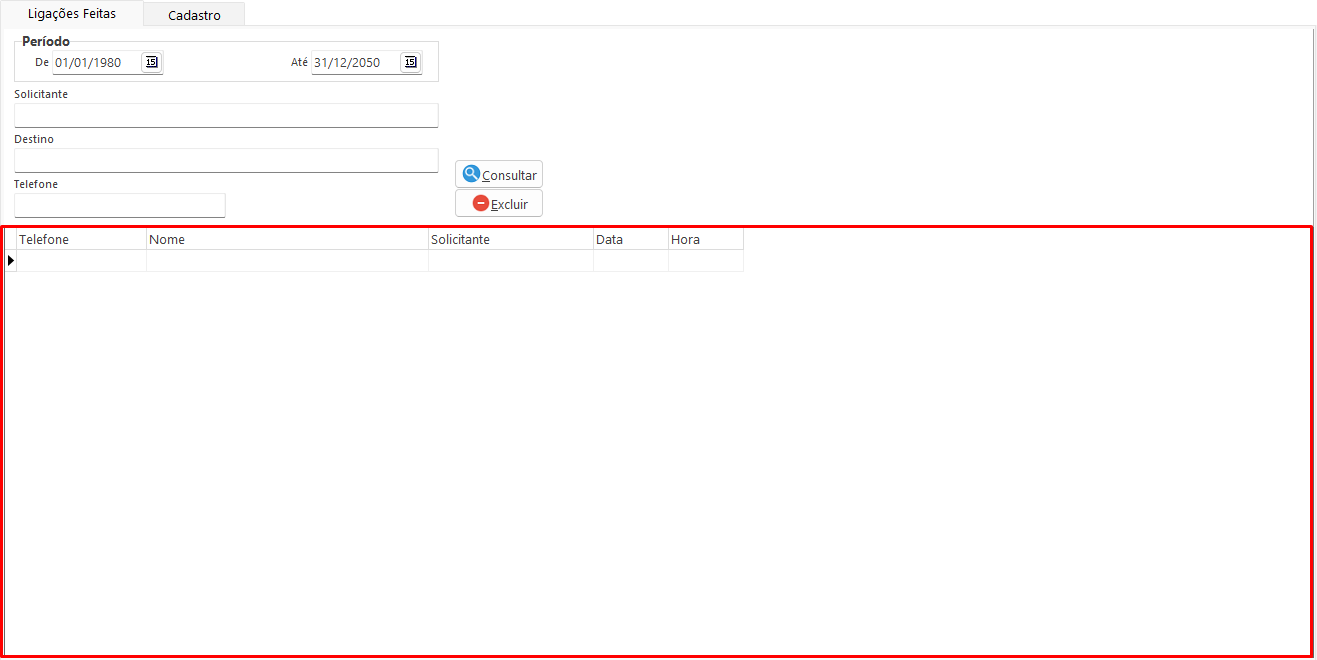Sort grid by the Data column header
The width and height of the screenshot is (1317, 660).
click(630, 240)
